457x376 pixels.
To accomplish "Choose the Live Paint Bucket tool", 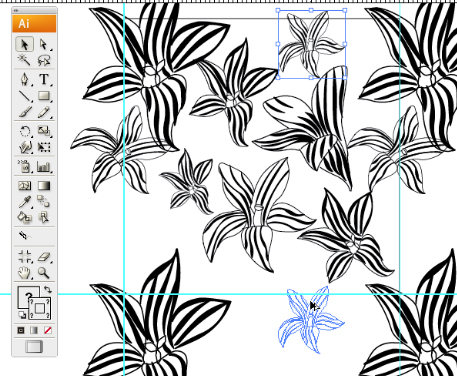I will coord(25,217).
